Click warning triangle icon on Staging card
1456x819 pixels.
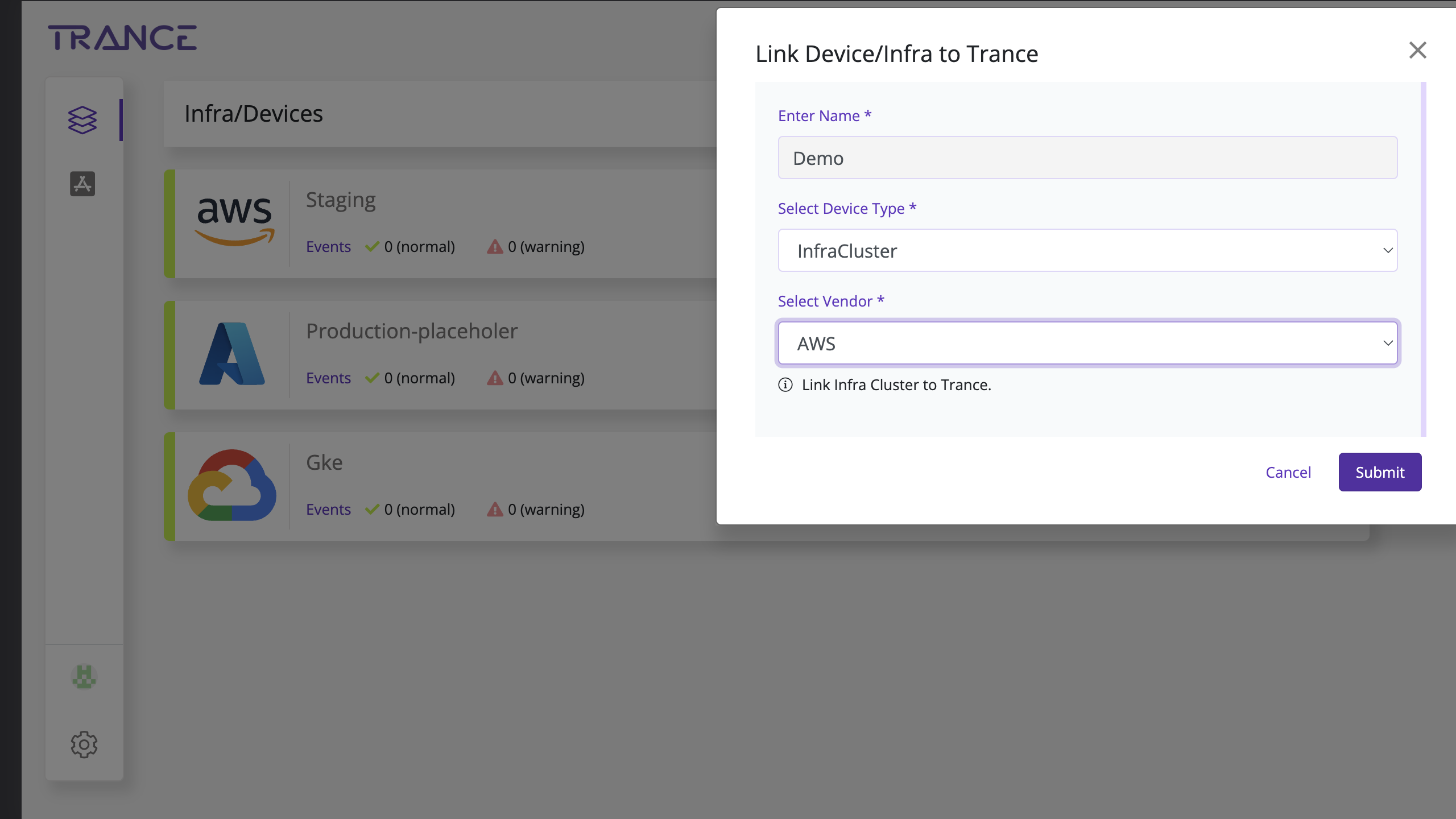pos(495,247)
